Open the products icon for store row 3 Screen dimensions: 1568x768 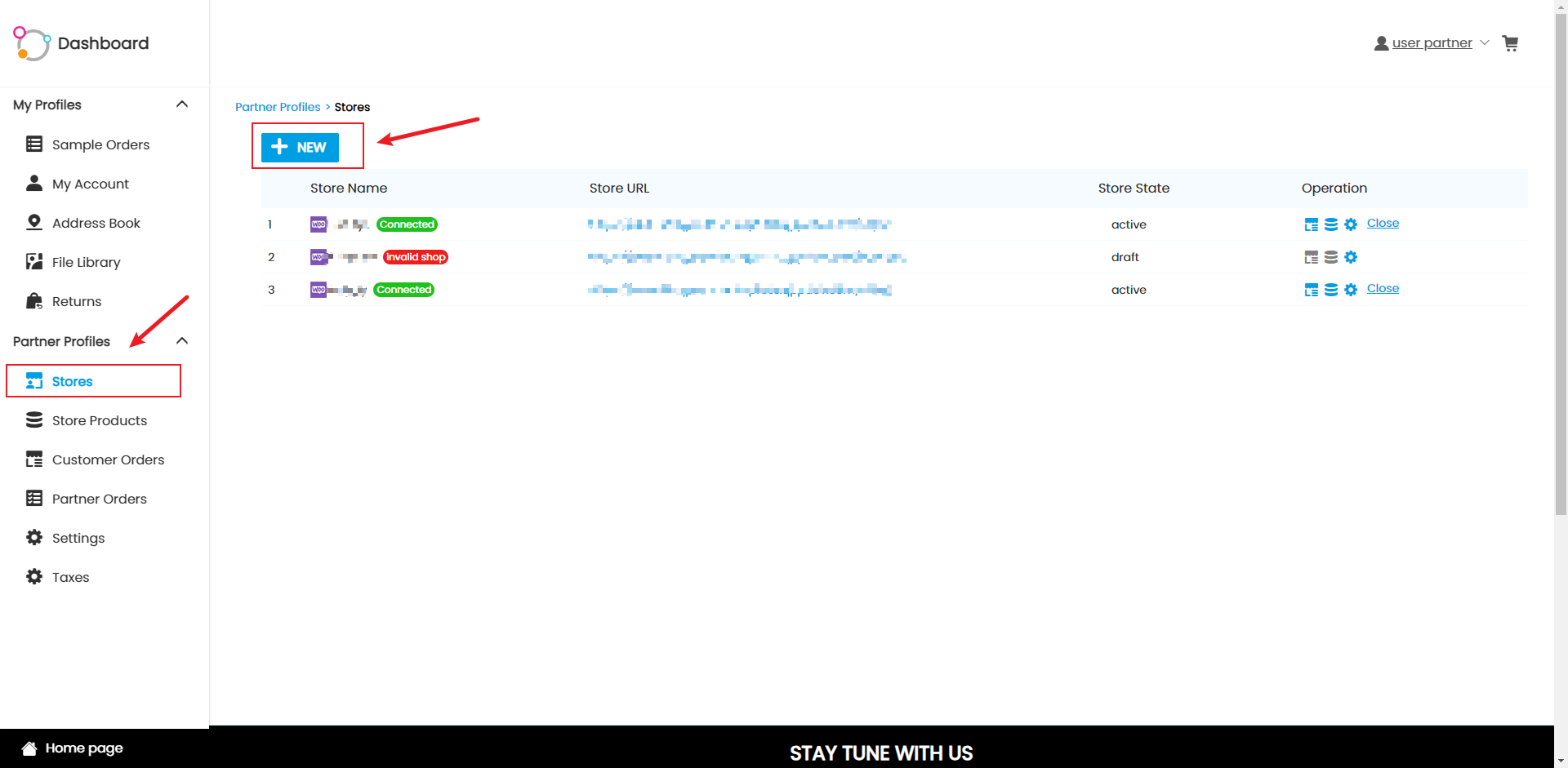coord(1331,289)
